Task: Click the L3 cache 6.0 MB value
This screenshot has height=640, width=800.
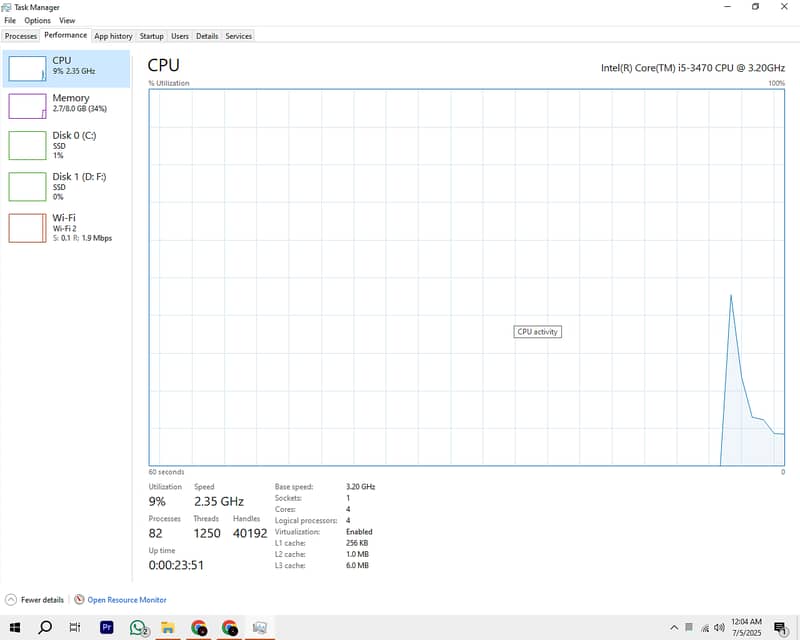Action: [357, 565]
